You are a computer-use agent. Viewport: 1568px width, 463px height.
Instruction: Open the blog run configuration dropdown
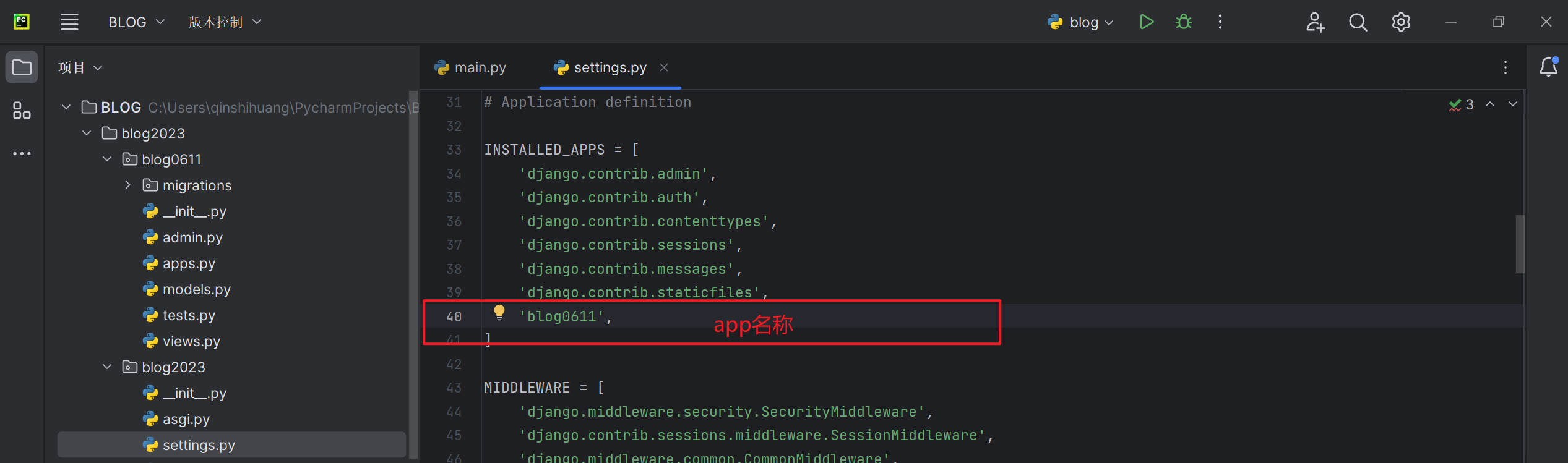pos(1080,22)
